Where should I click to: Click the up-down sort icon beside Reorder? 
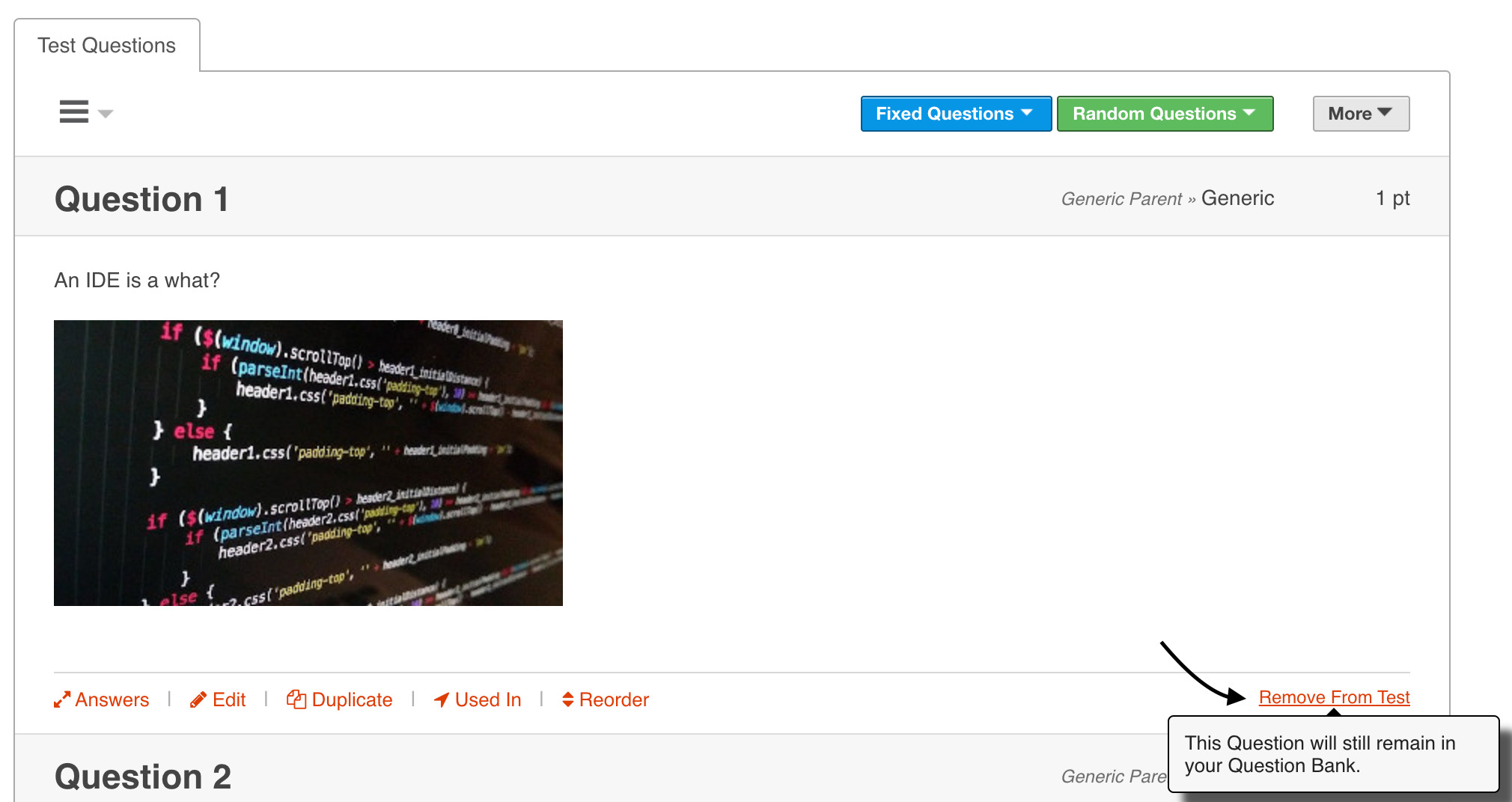coord(567,700)
